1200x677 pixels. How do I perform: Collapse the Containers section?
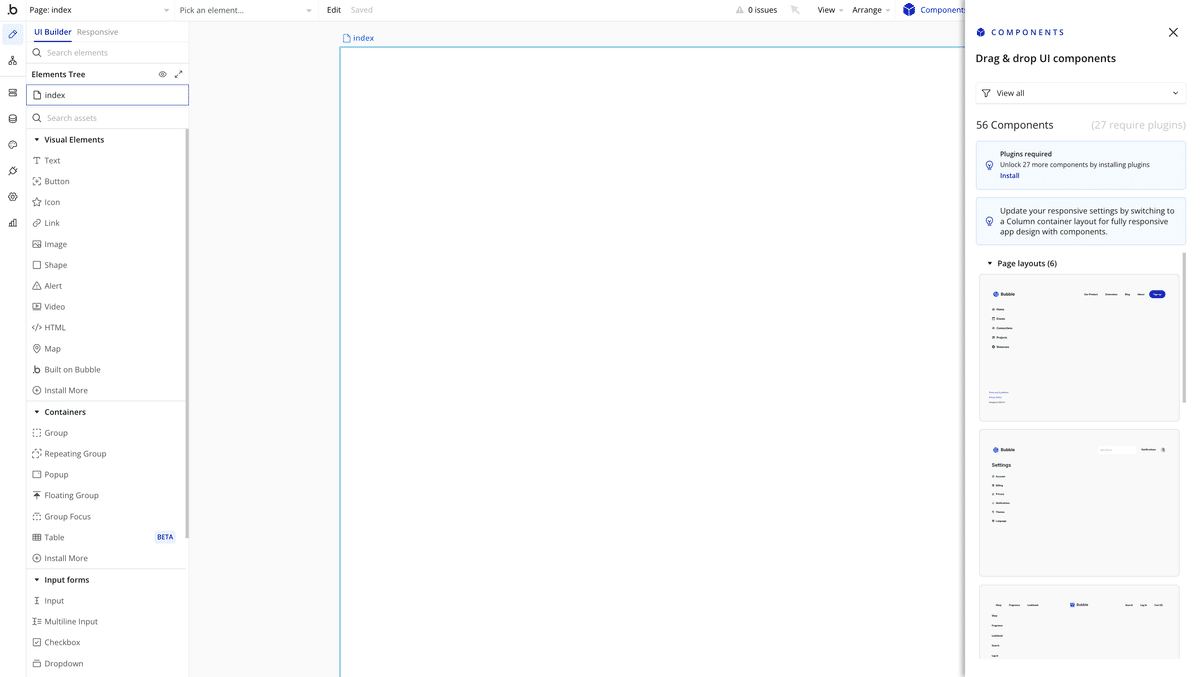coord(37,412)
